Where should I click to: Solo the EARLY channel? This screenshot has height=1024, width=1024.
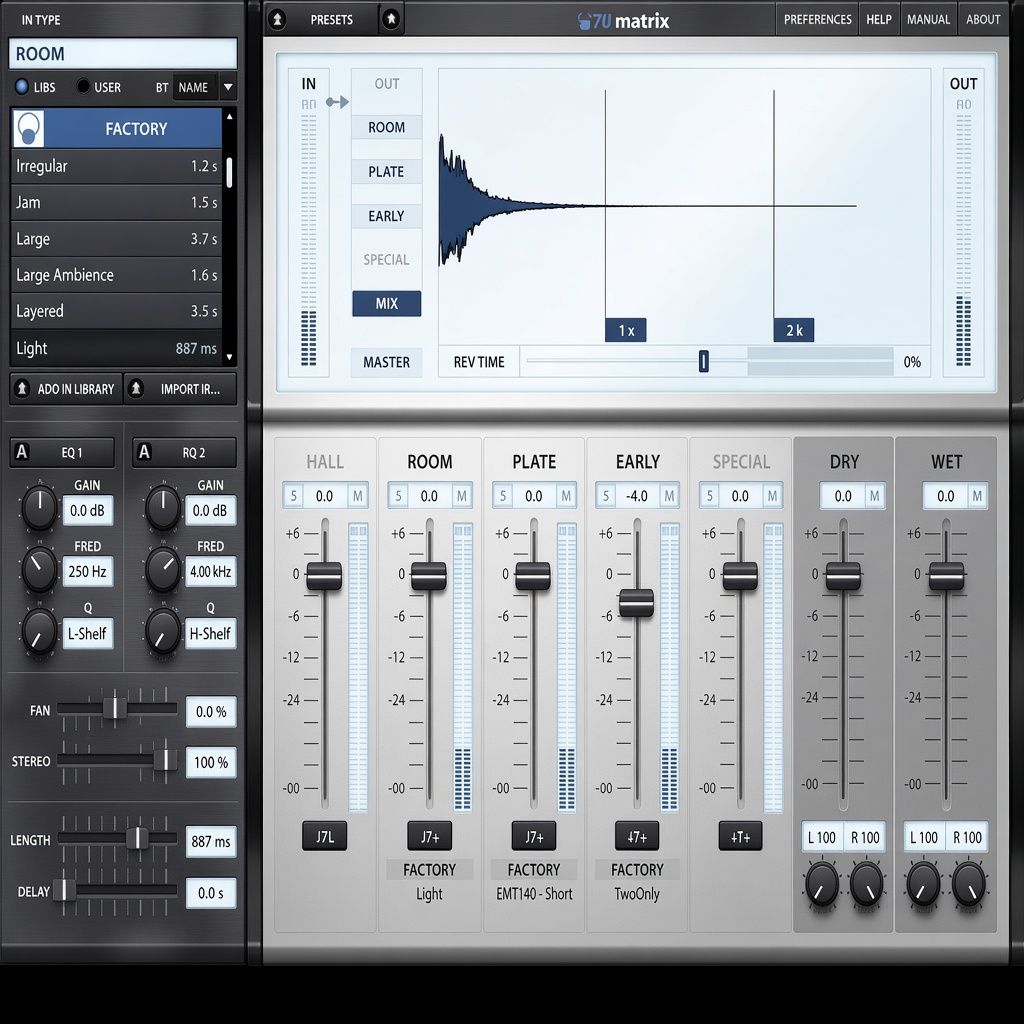pyautogui.click(x=605, y=496)
